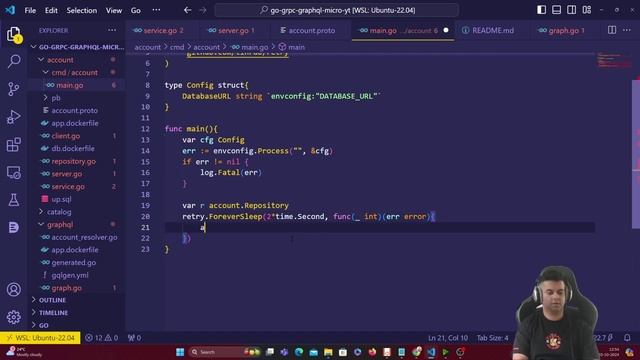Open the Edit menu

coord(51,10)
